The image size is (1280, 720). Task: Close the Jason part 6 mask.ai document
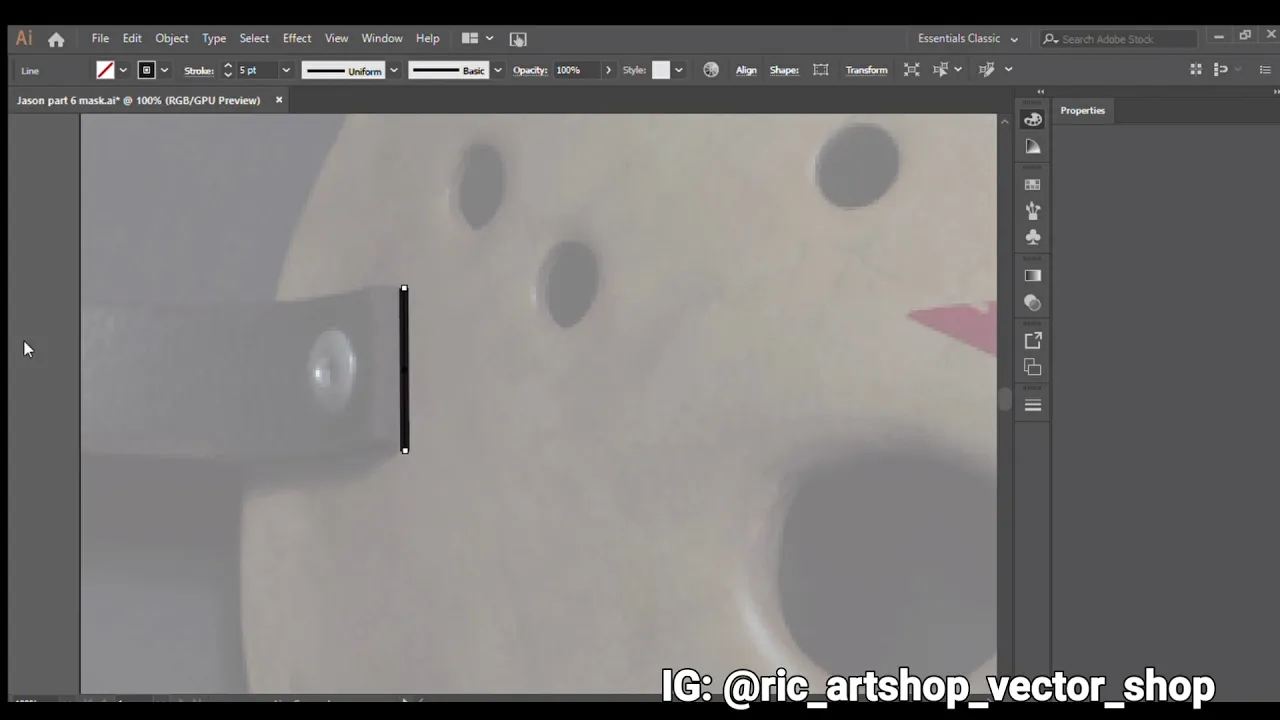click(x=279, y=100)
